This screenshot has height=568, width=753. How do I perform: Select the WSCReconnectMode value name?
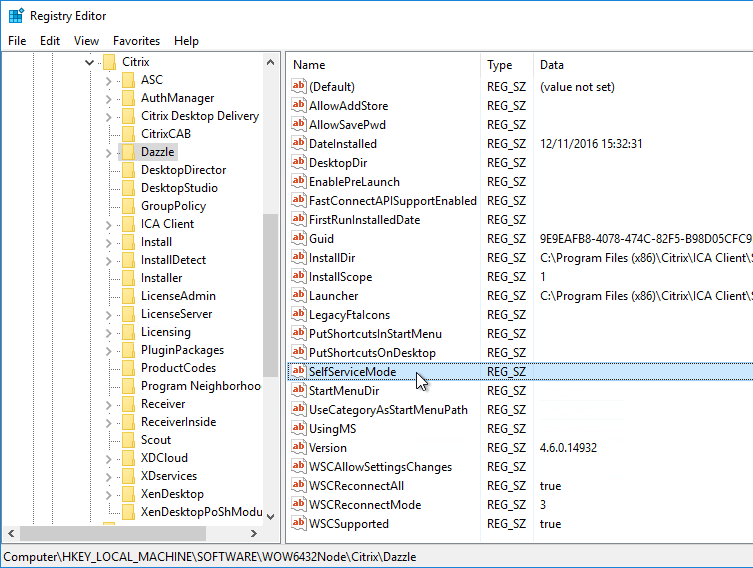click(x=365, y=505)
